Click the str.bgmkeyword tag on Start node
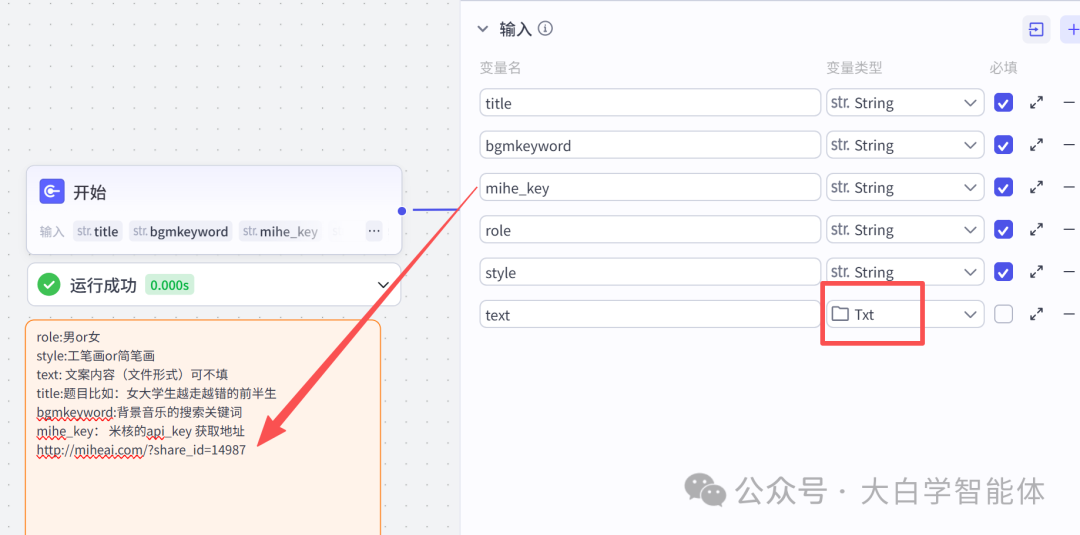This screenshot has width=1080, height=535. pos(180,231)
